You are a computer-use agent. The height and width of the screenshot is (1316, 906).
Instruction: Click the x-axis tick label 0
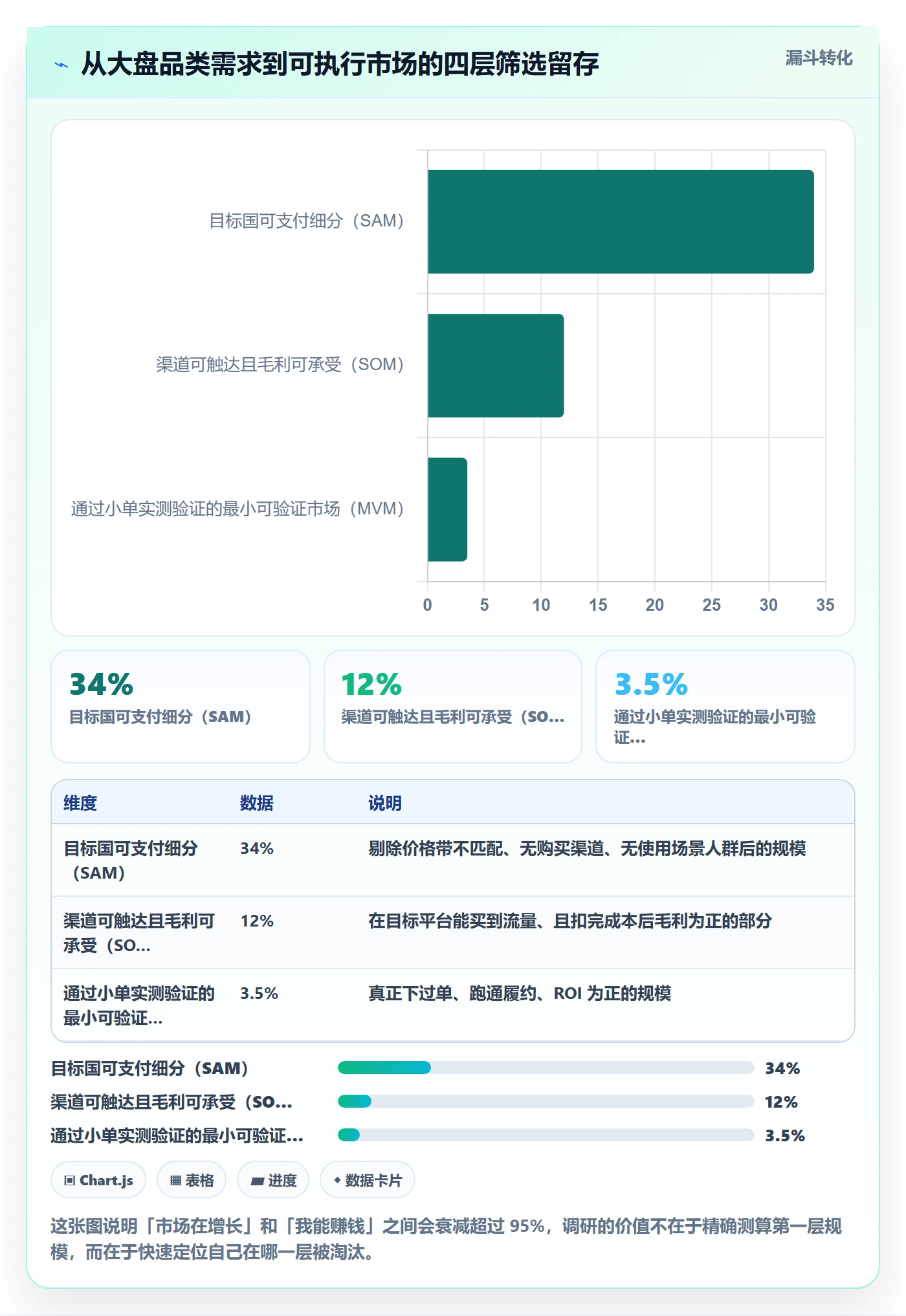click(x=427, y=605)
